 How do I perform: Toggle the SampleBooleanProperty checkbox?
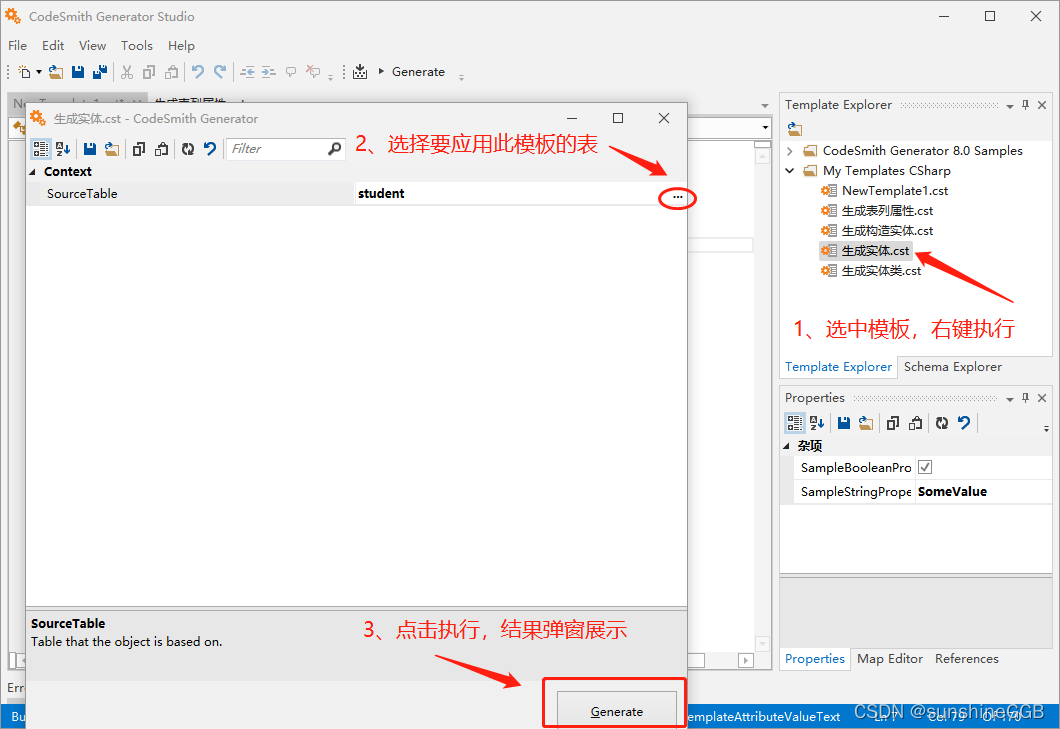point(925,467)
